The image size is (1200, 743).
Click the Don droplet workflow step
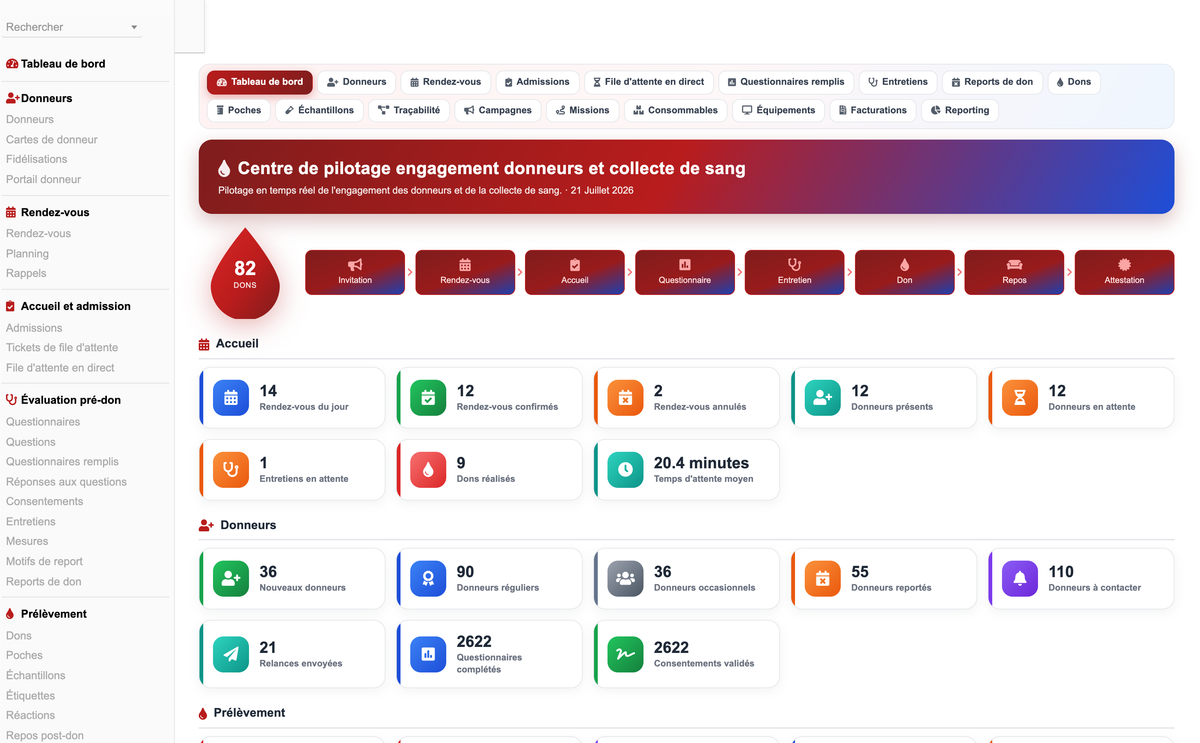pos(905,272)
